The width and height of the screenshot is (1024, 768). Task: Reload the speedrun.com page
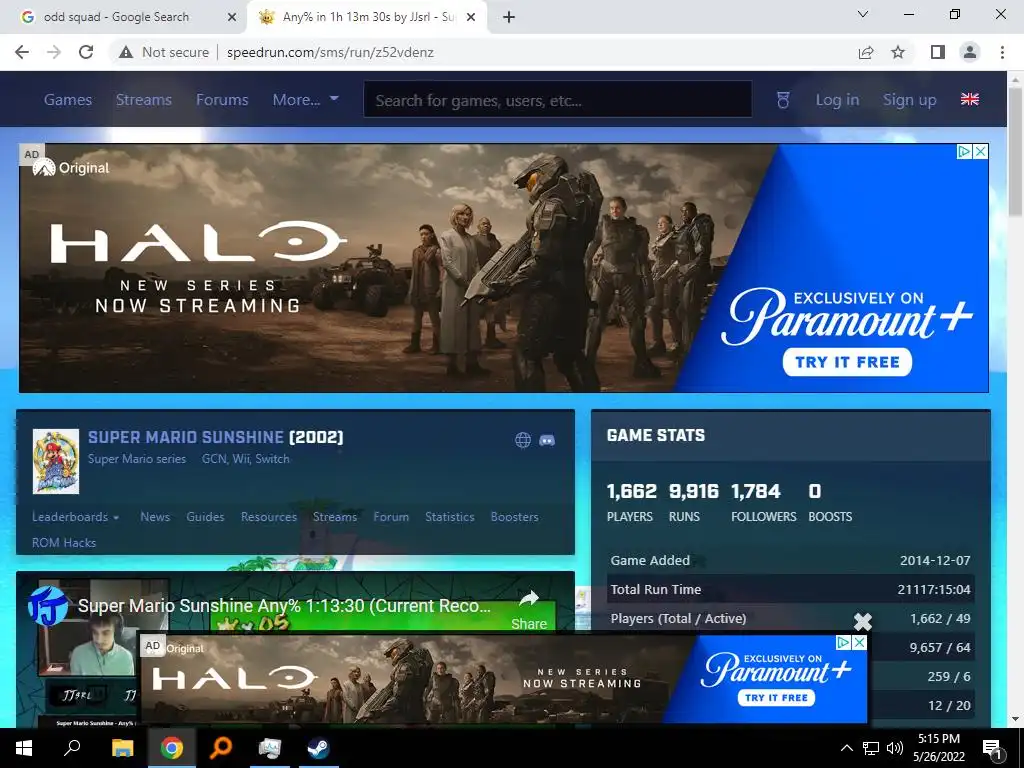tap(86, 52)
